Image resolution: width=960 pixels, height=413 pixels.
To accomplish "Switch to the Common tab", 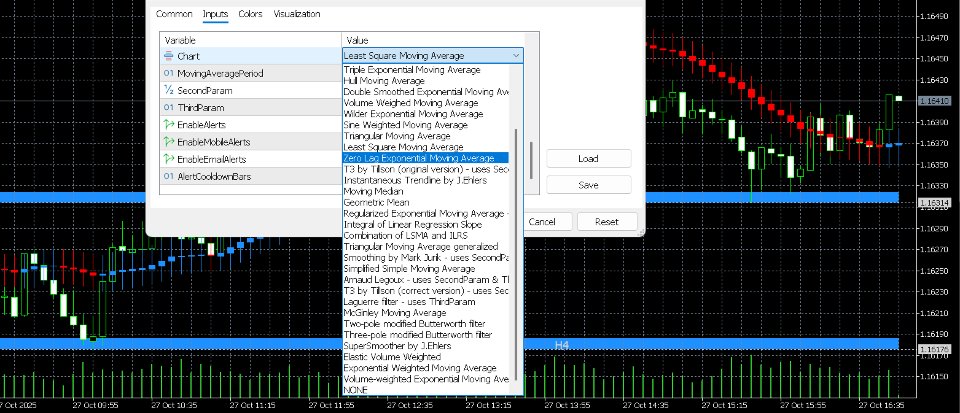I will 174,13.
